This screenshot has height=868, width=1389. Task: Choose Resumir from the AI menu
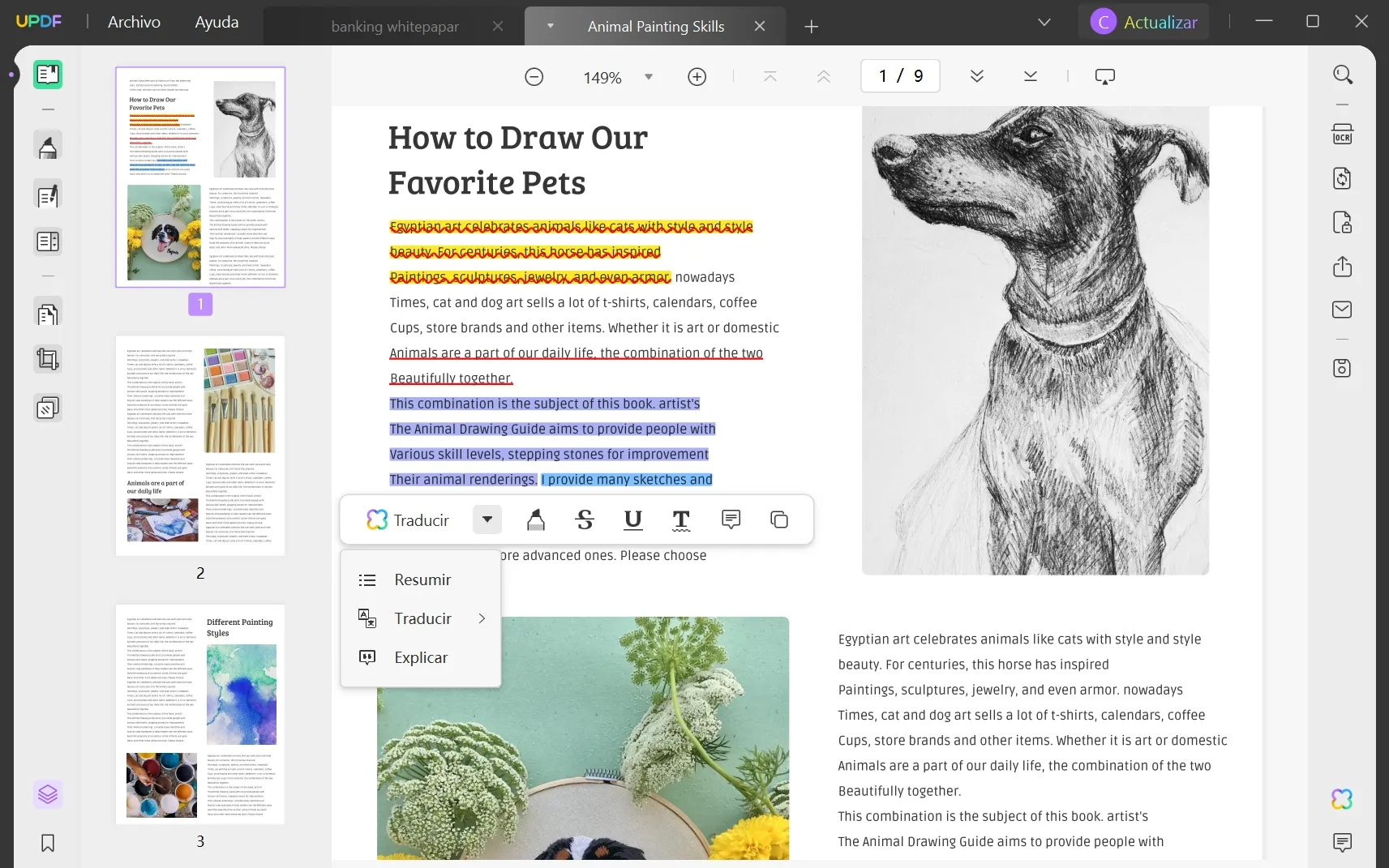421,579
